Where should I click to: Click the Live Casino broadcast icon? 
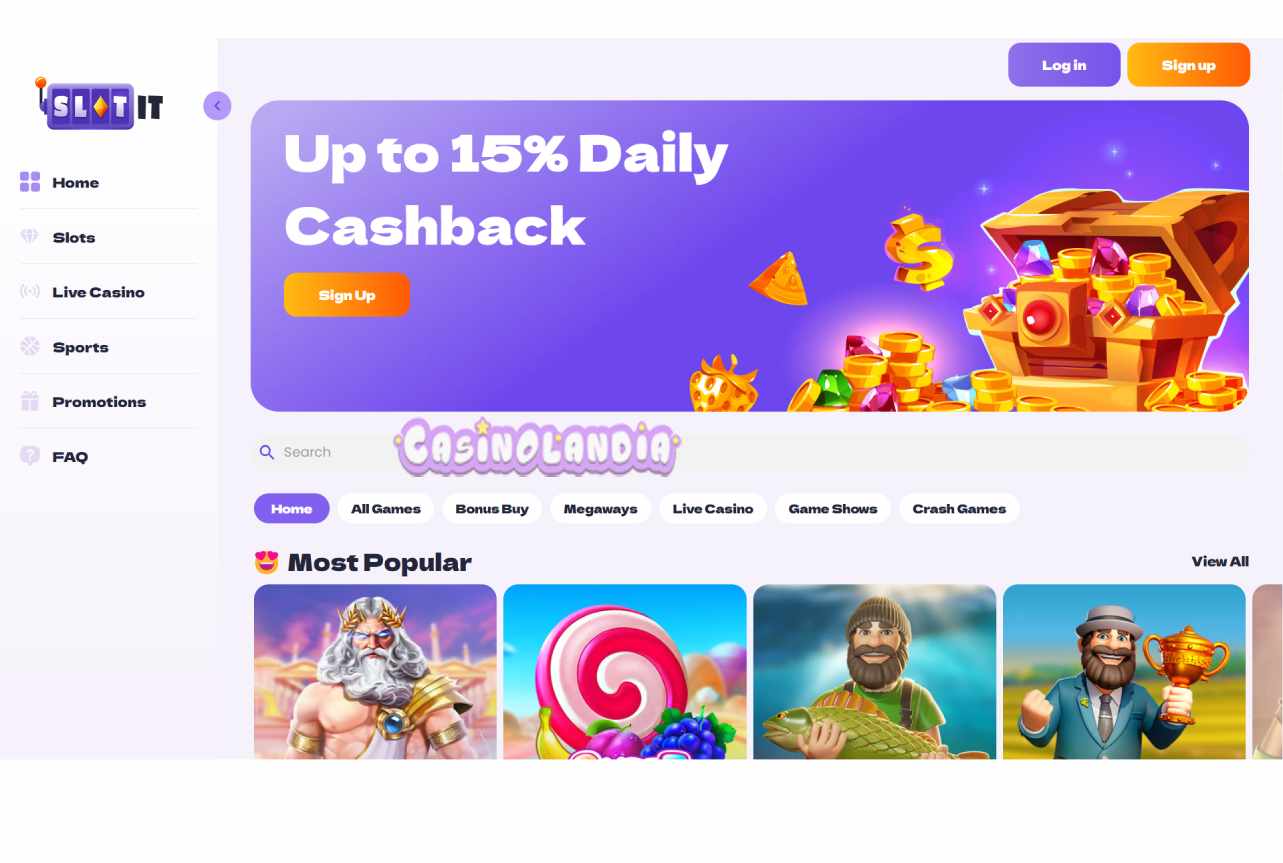(x=30, y=292)
